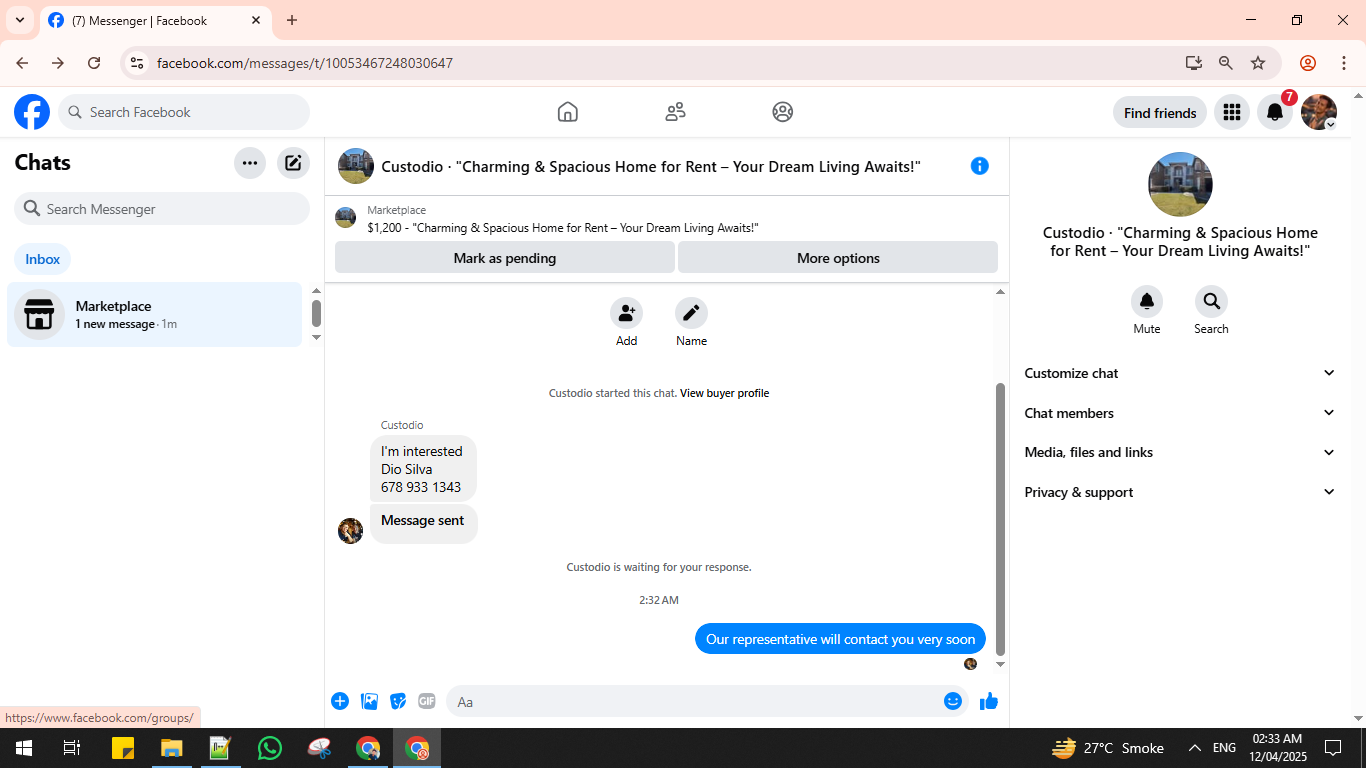The height and width of the screenshot is (768, 1366).
Task: Bookmark this tab with the star icon
Action: click(x=1258, y=63)
